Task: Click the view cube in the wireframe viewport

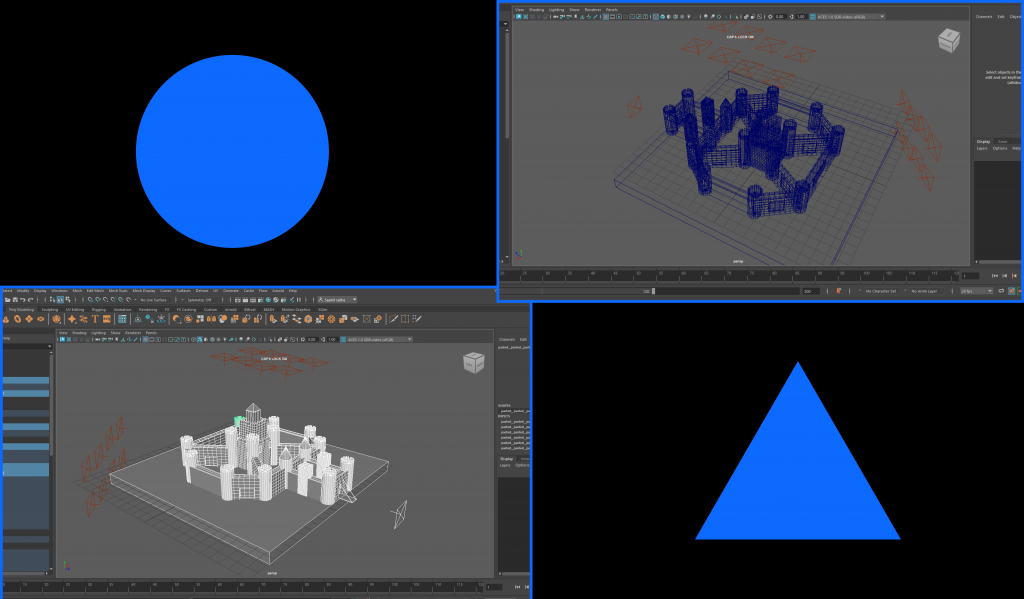Action: (x=948, y=40)
